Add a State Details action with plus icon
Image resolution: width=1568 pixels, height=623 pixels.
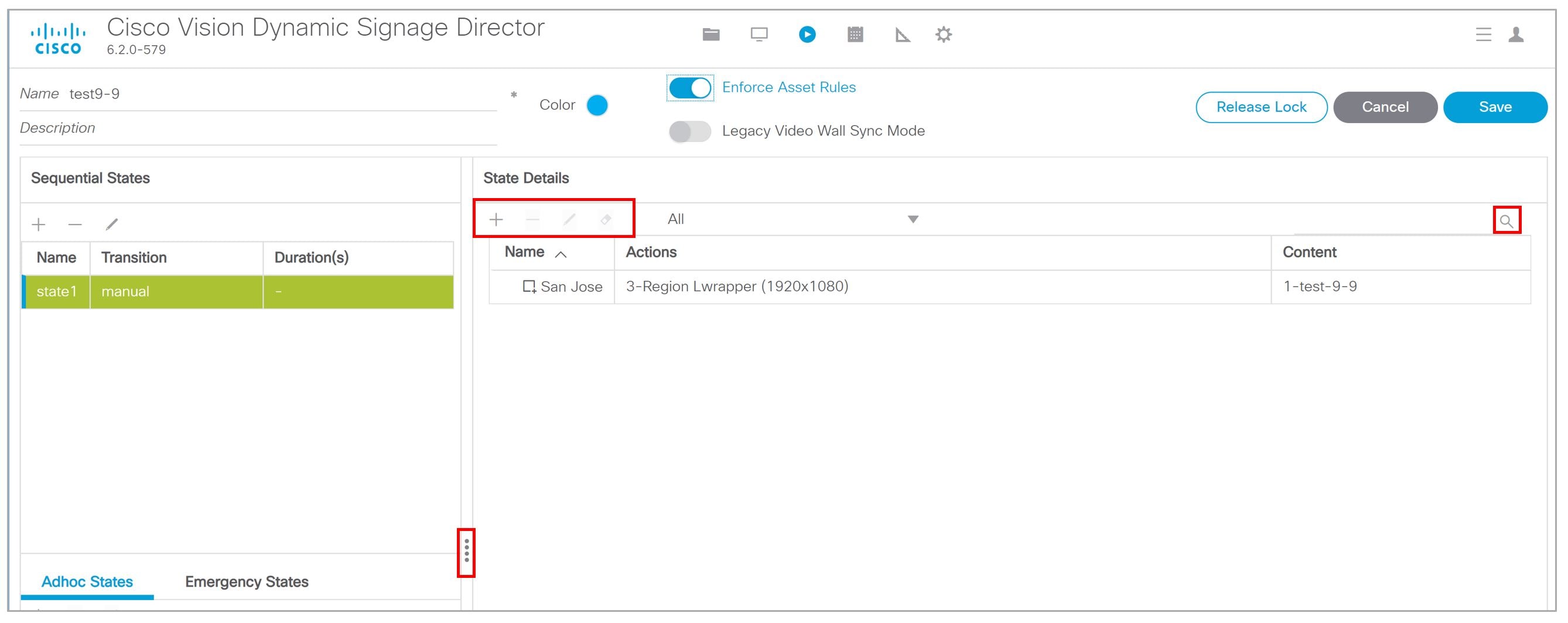pyautogui.click(x=496, y=219)
